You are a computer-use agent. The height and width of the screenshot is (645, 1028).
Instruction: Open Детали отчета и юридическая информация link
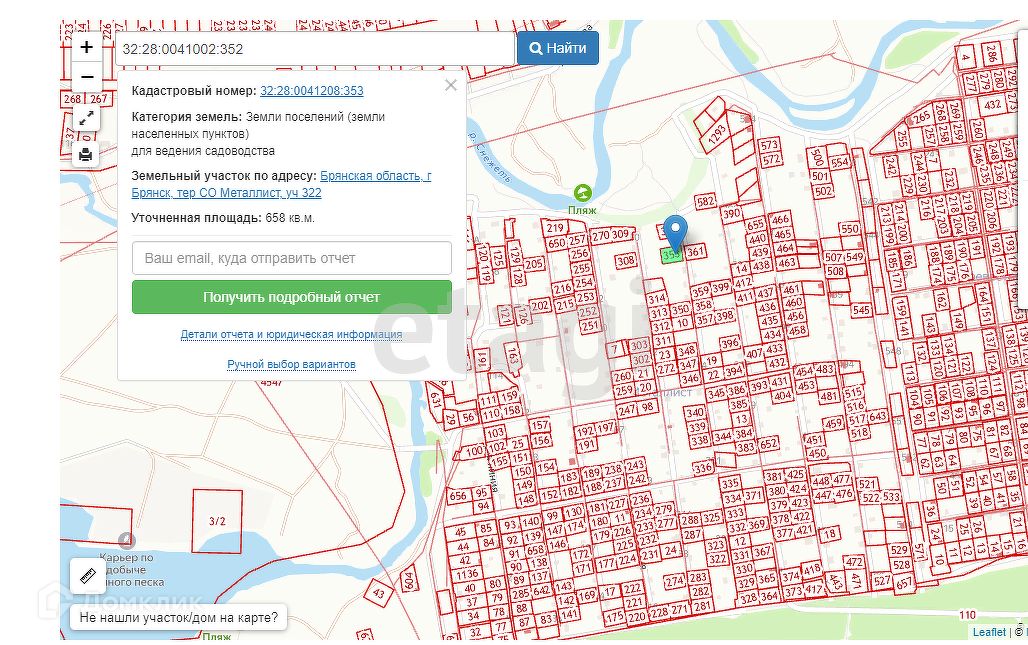[x=291, y=334]
